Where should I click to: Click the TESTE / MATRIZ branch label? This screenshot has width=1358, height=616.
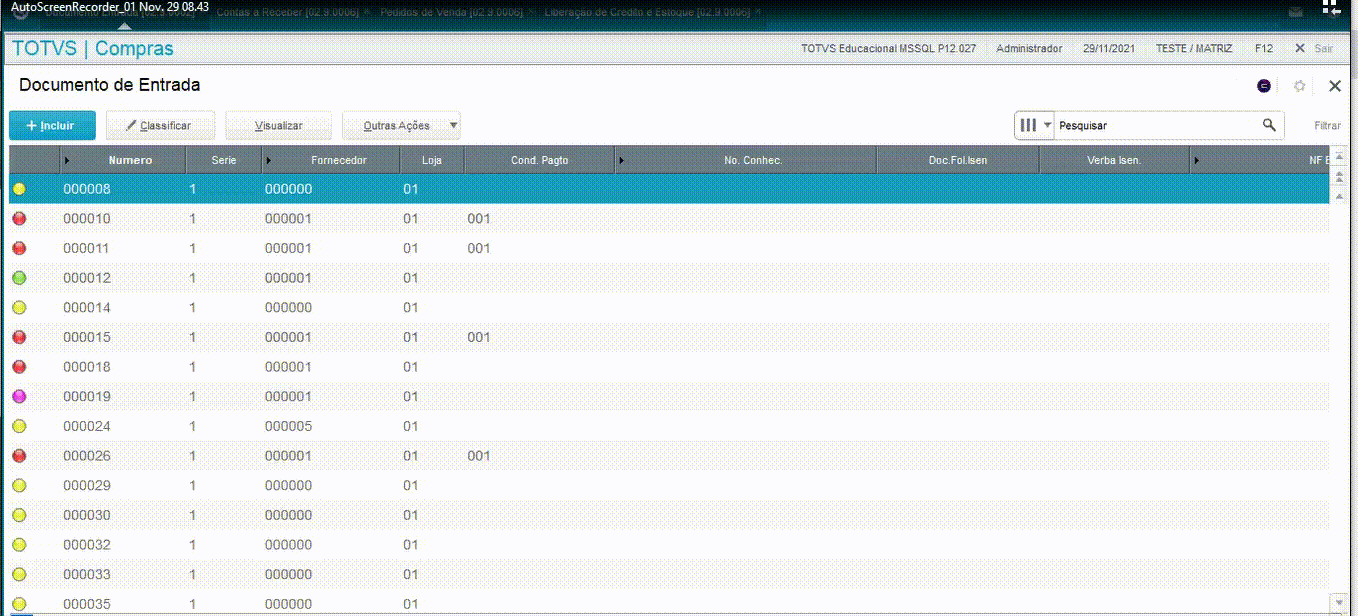(x=1194, y=48)
